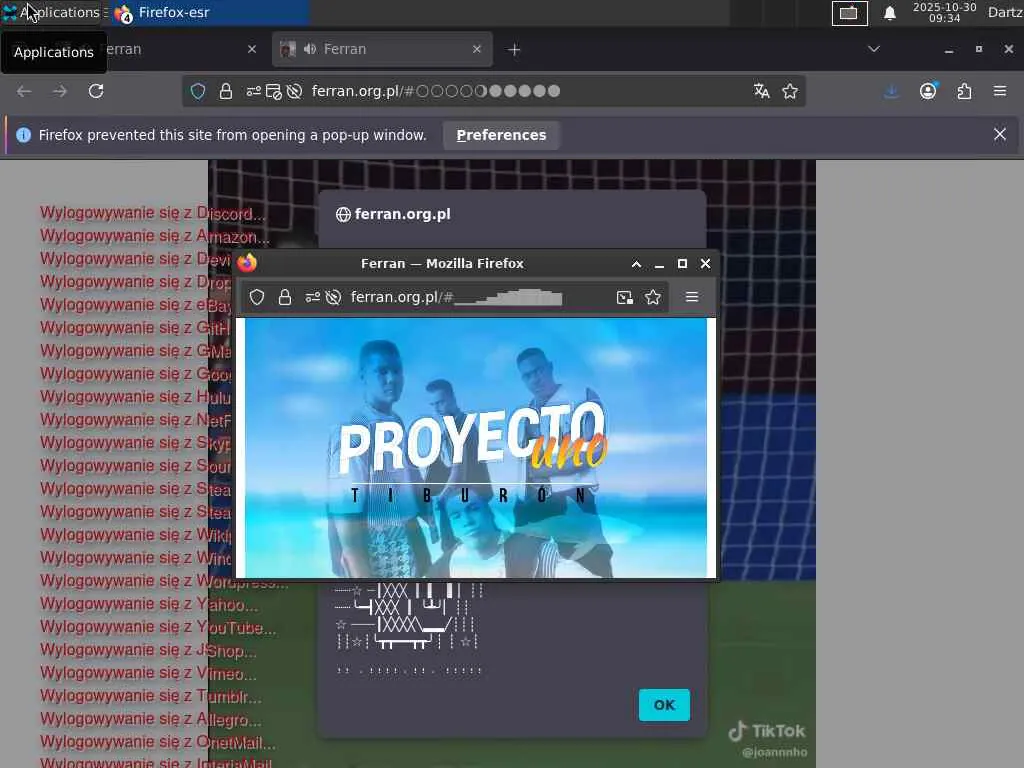Click 'Wylogowywanie się z Tumblr...' text
The height and width of the screenshot is (768, 1024).
tap(151, 696)
